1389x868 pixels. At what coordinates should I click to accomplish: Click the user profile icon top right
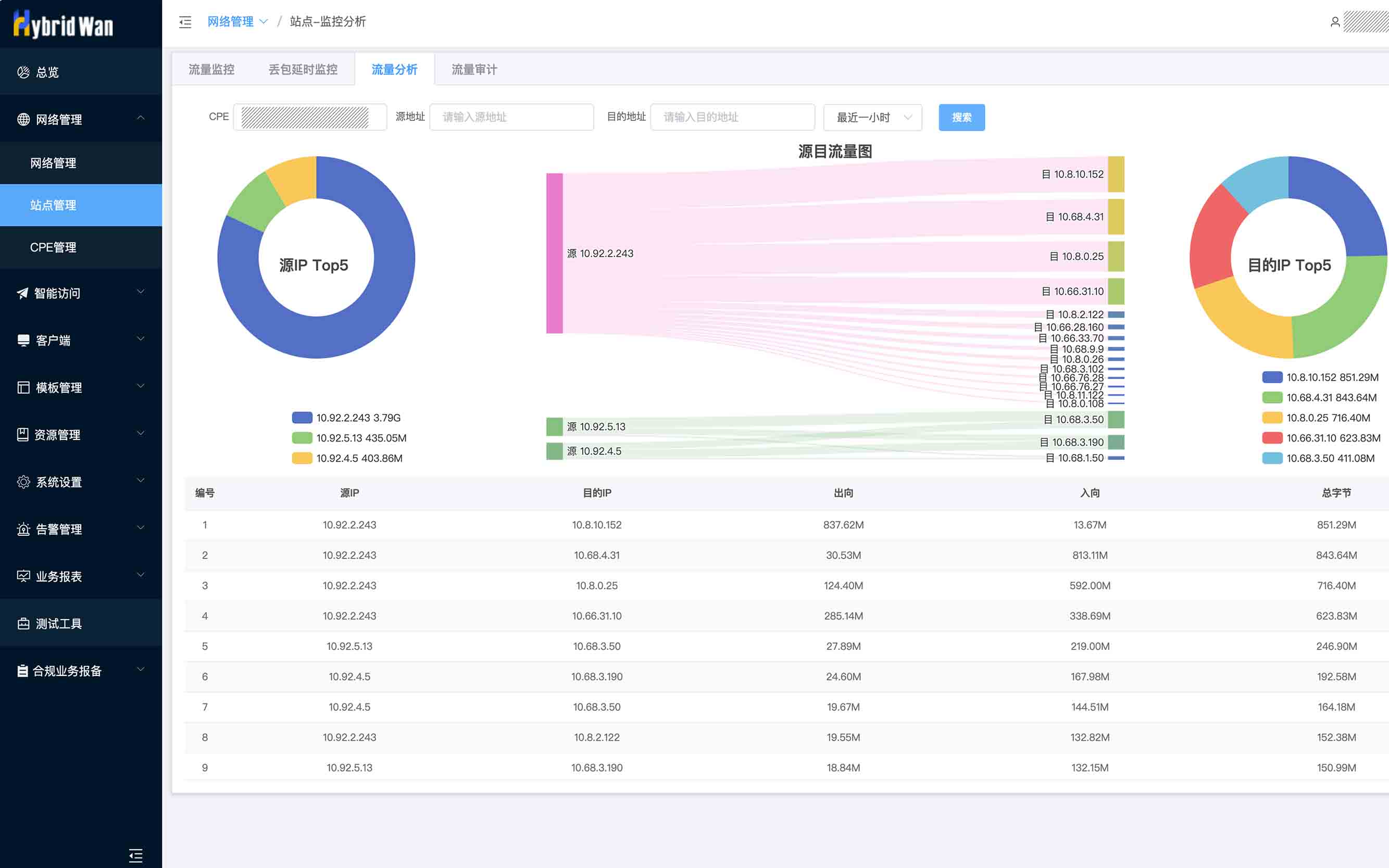pyautogui.click(x=1334, y=22)
